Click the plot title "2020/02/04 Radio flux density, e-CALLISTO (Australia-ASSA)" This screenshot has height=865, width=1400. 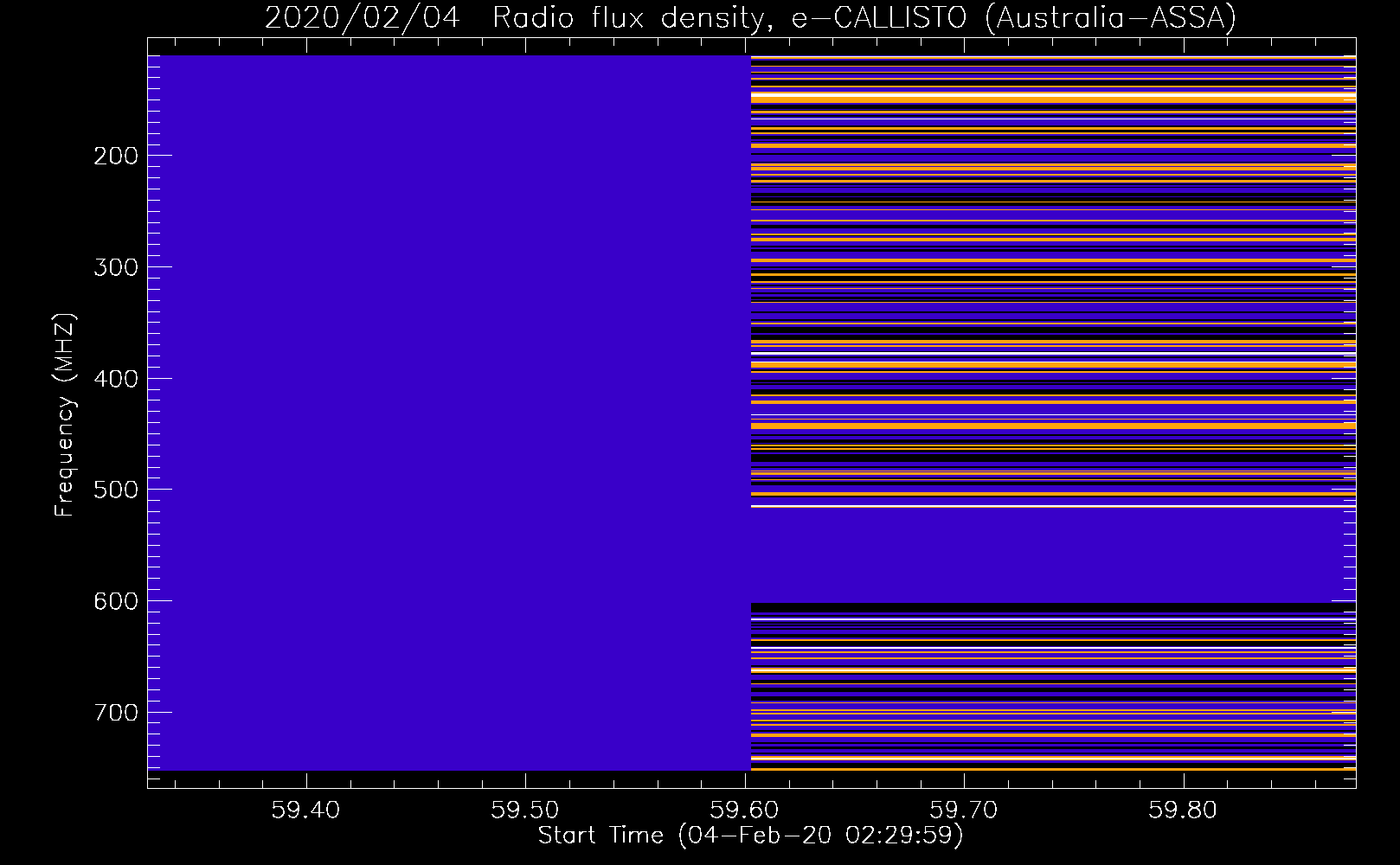tap(750, 17)
